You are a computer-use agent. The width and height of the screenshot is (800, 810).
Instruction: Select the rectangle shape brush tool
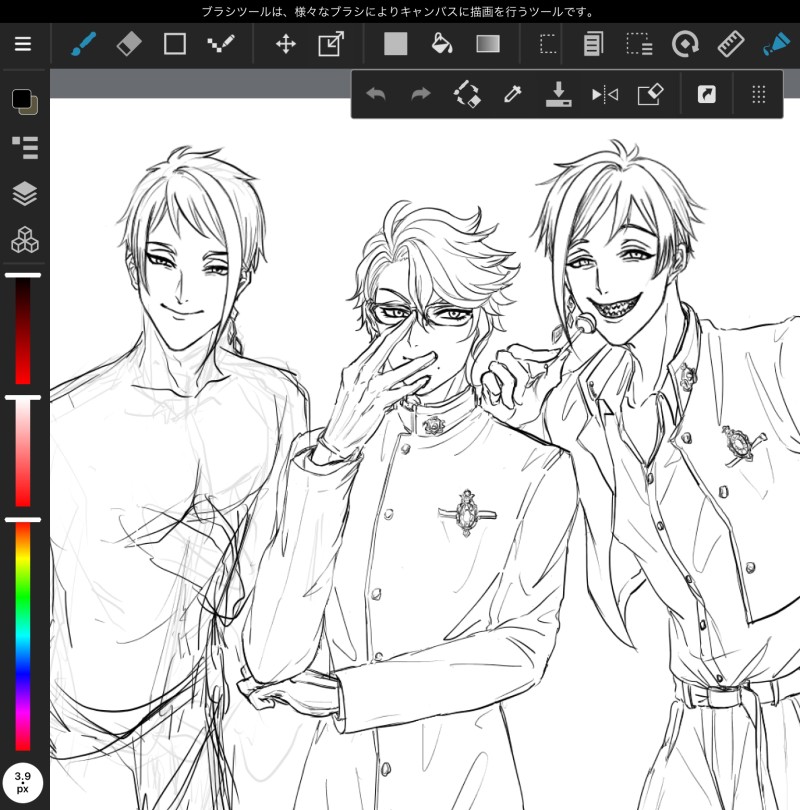pyautogui.click(x=175, y=44)
